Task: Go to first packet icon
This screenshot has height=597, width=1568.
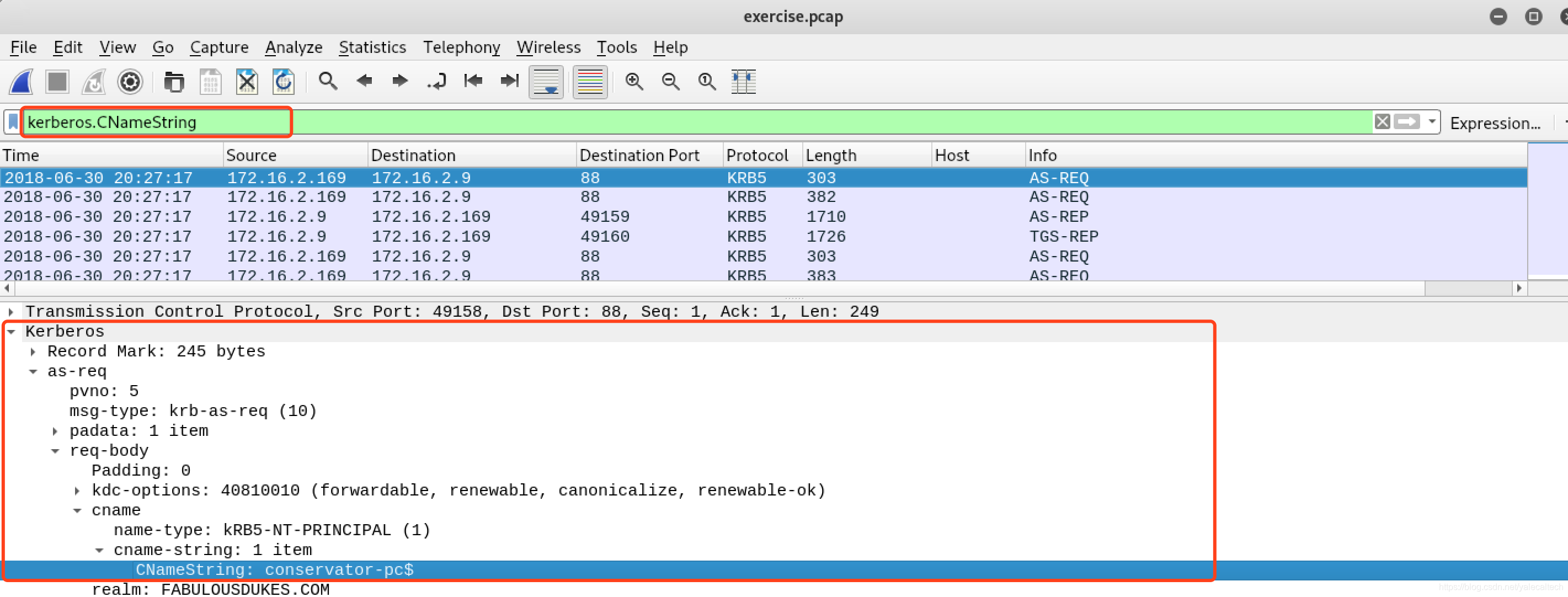Action: coord(472,82)
